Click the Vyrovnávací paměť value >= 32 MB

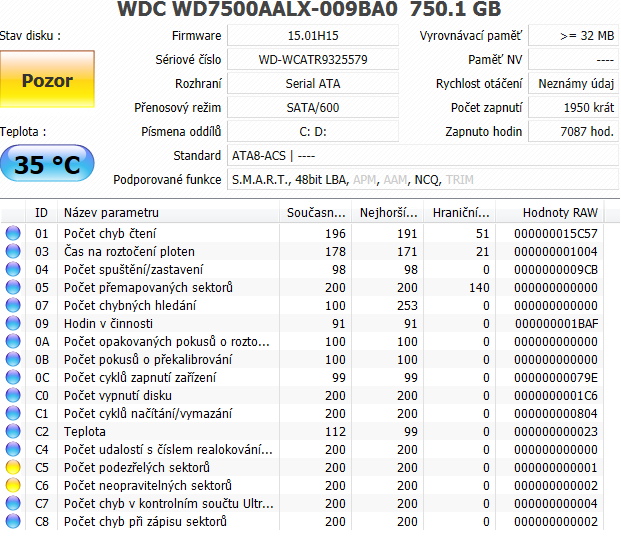[x=573, y=36]
